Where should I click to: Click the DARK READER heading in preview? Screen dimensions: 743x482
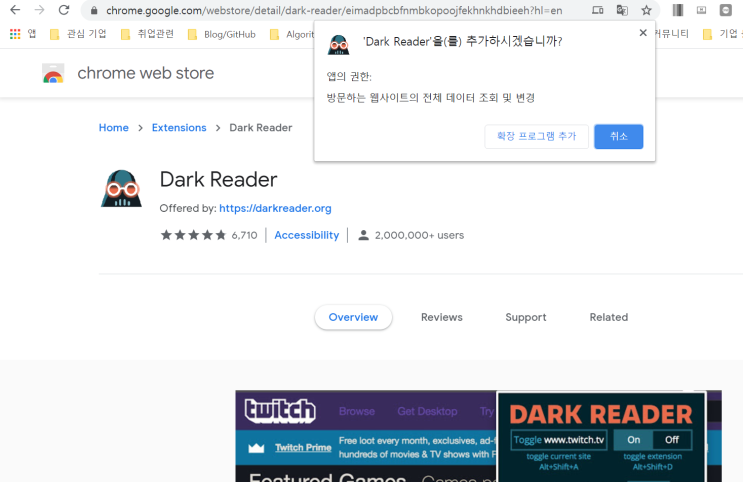[601, 414]
